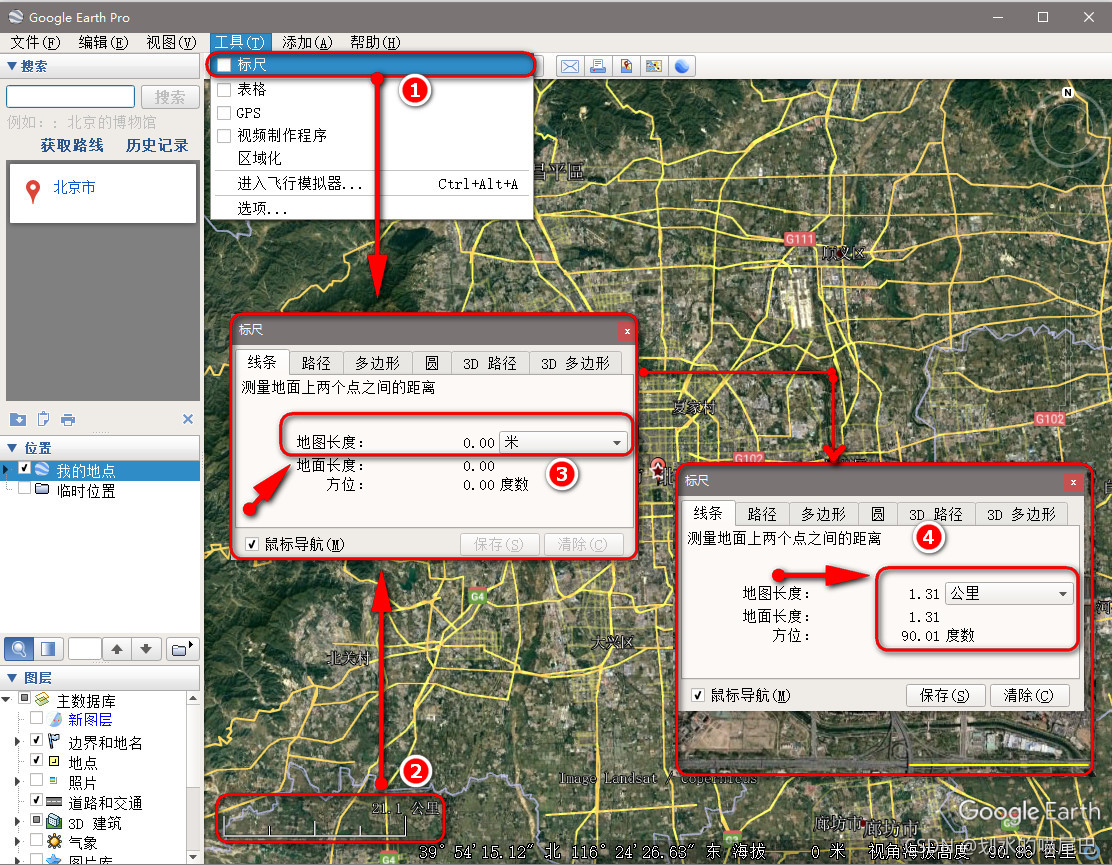Click the 气象 sun icon
Image resolution: width=1112 pixels, height=865 pixels.
[x=54, y=842]
